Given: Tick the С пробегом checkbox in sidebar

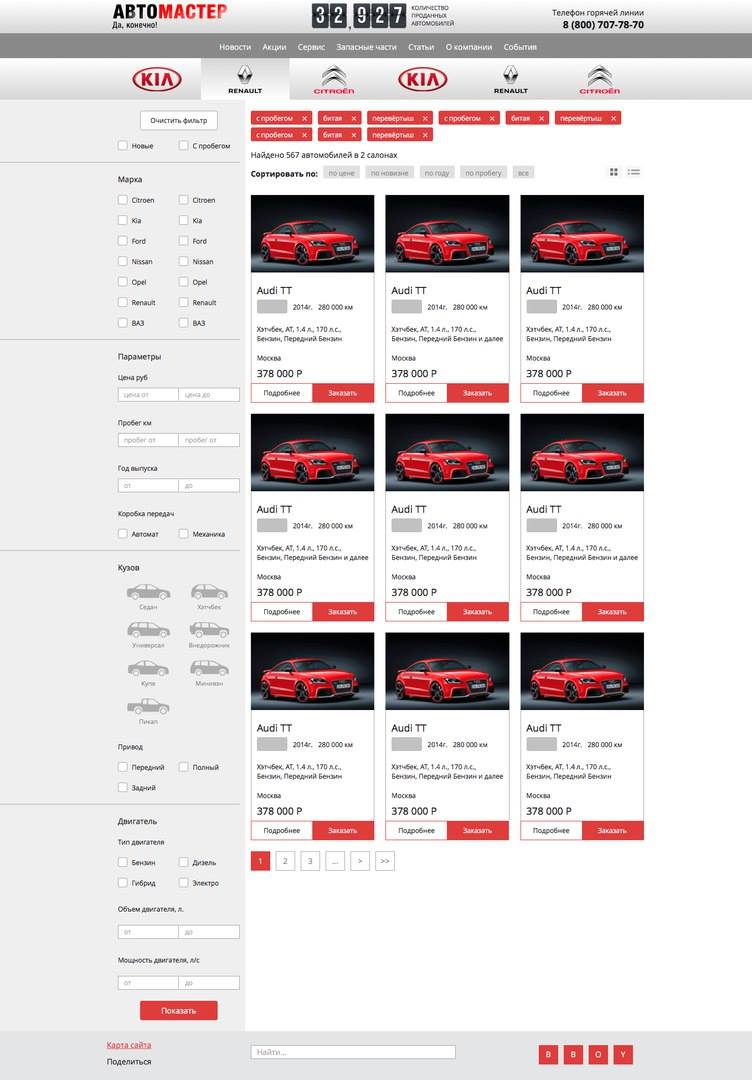Looking at the screenshot, I should (x=183, y=145).
